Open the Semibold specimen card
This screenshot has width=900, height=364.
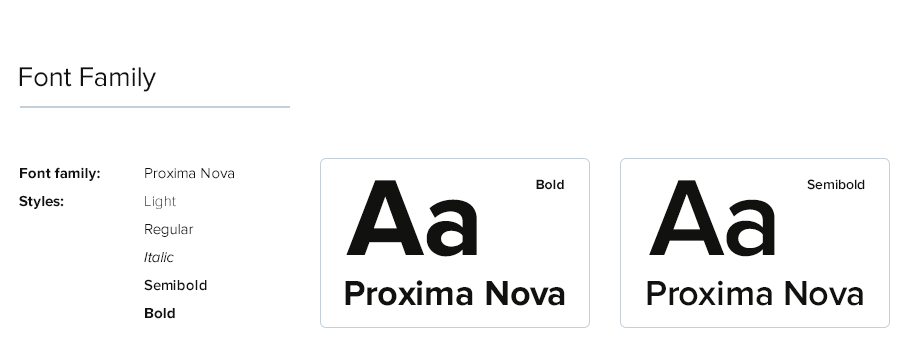[x=755, y=243]
